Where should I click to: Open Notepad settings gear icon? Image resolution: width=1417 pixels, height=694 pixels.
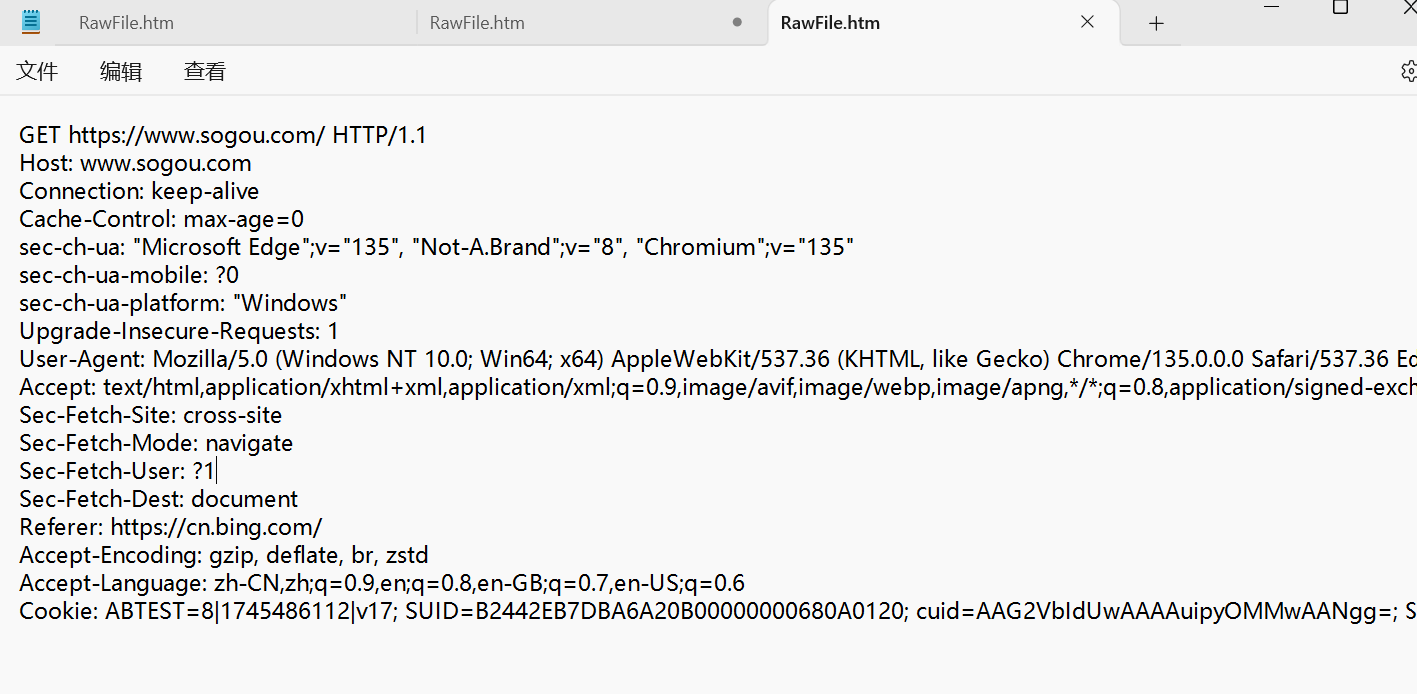click(x=1409, y=71)
